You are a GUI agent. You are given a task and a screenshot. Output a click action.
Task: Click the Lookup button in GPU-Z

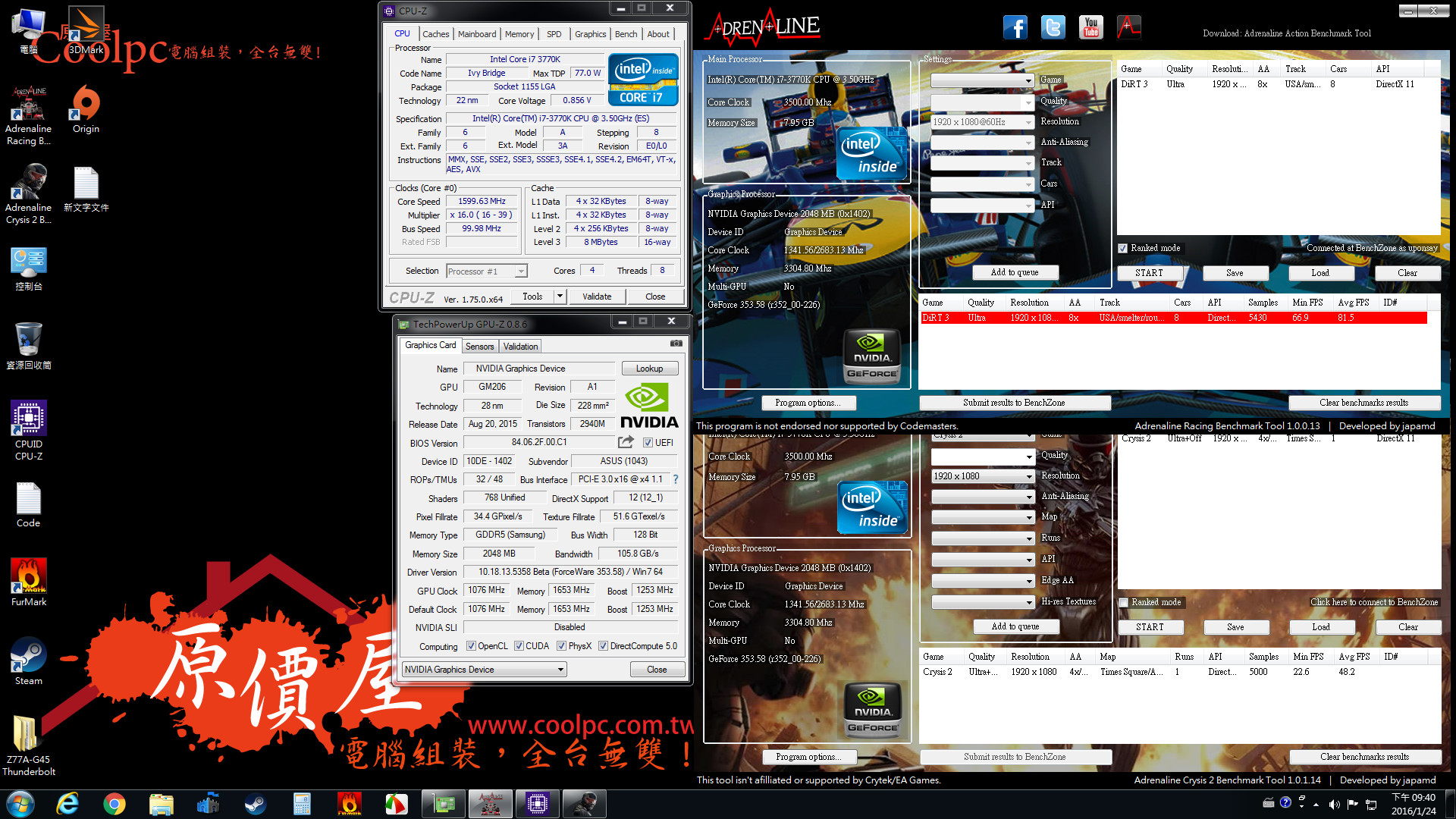tap(649, 369)
